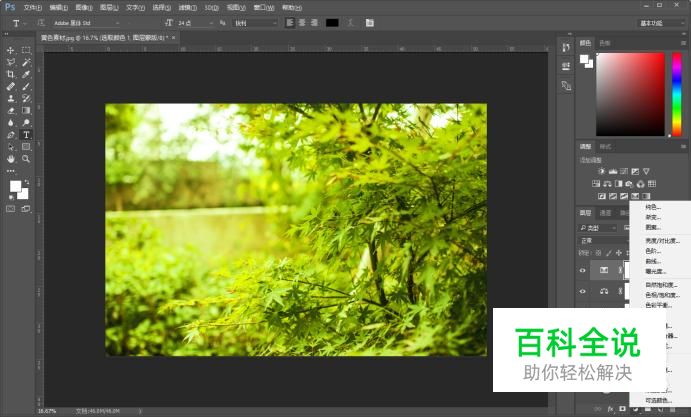Choose 曲线 from the adjustment menu
The width and height of the screenshot is (691, 417).
[x=652, y=261]
